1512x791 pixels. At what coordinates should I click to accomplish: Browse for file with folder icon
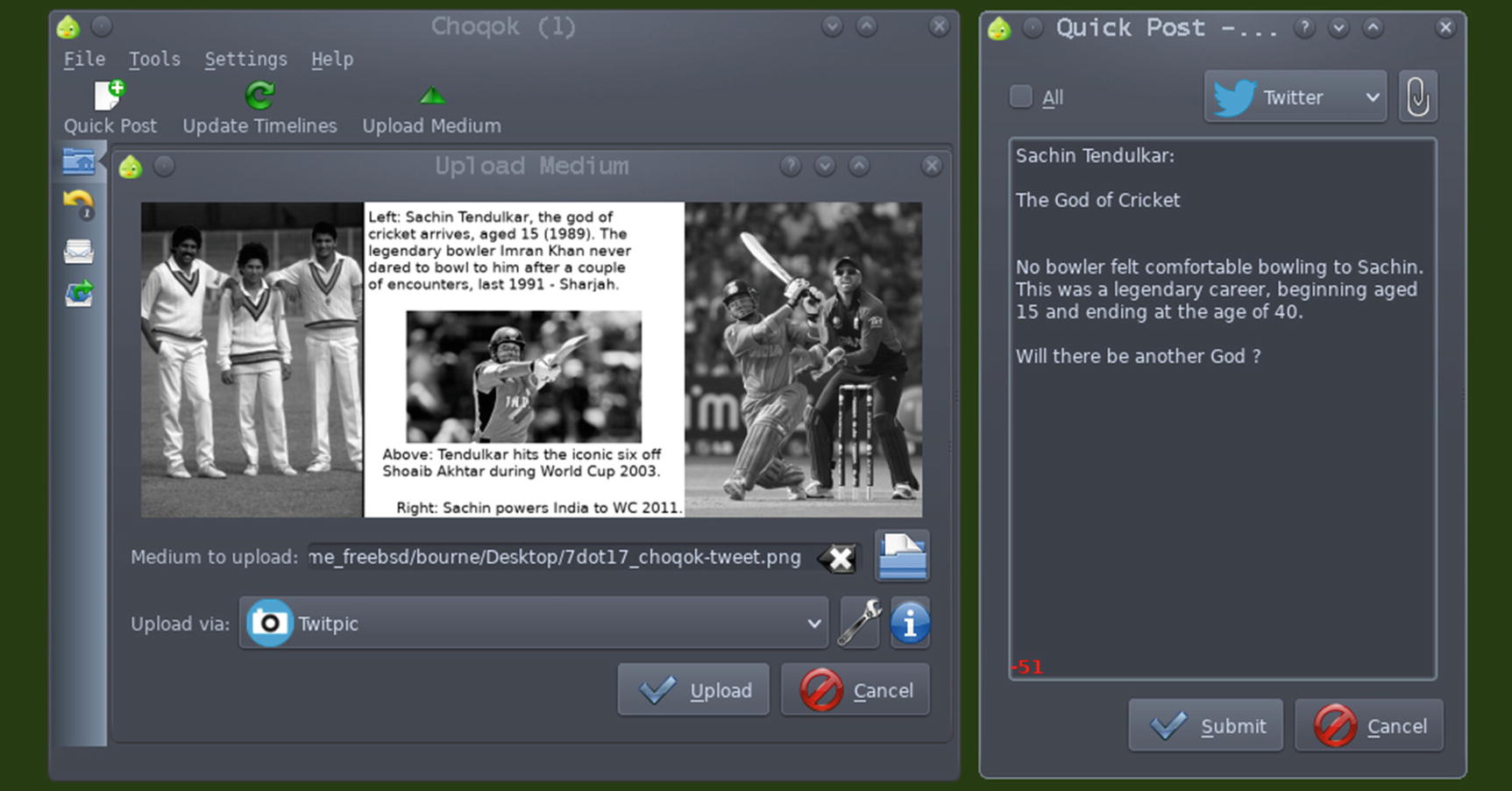tap(902, 557)
